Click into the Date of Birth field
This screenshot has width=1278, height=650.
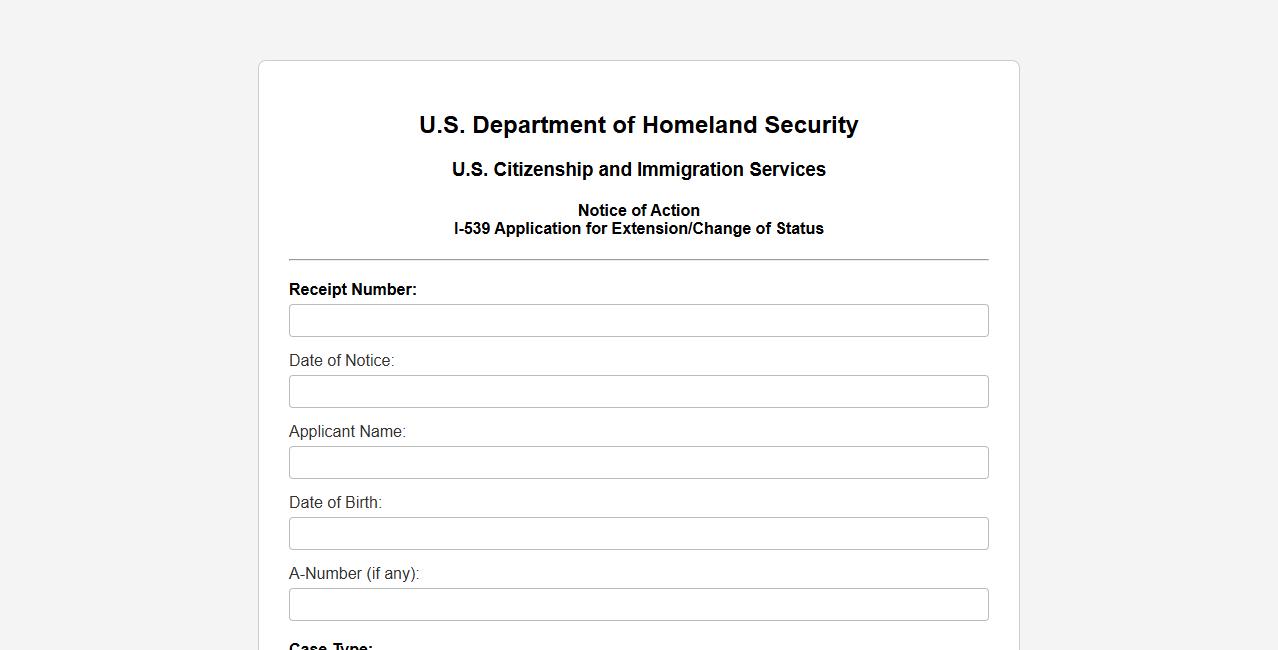pos(638,534)
